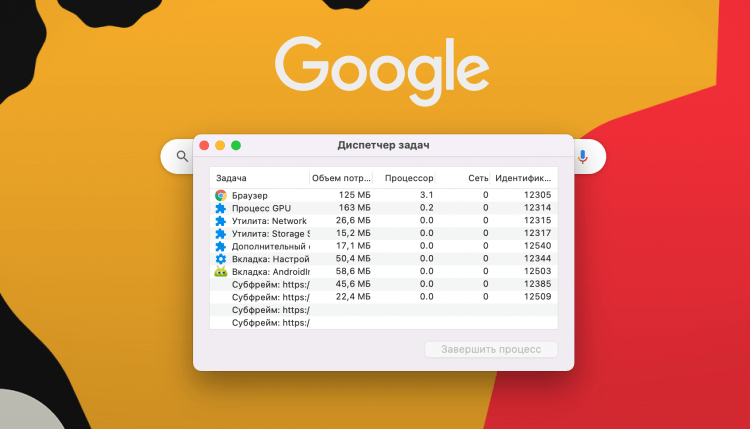Click process ID 12315

[537, 220]
